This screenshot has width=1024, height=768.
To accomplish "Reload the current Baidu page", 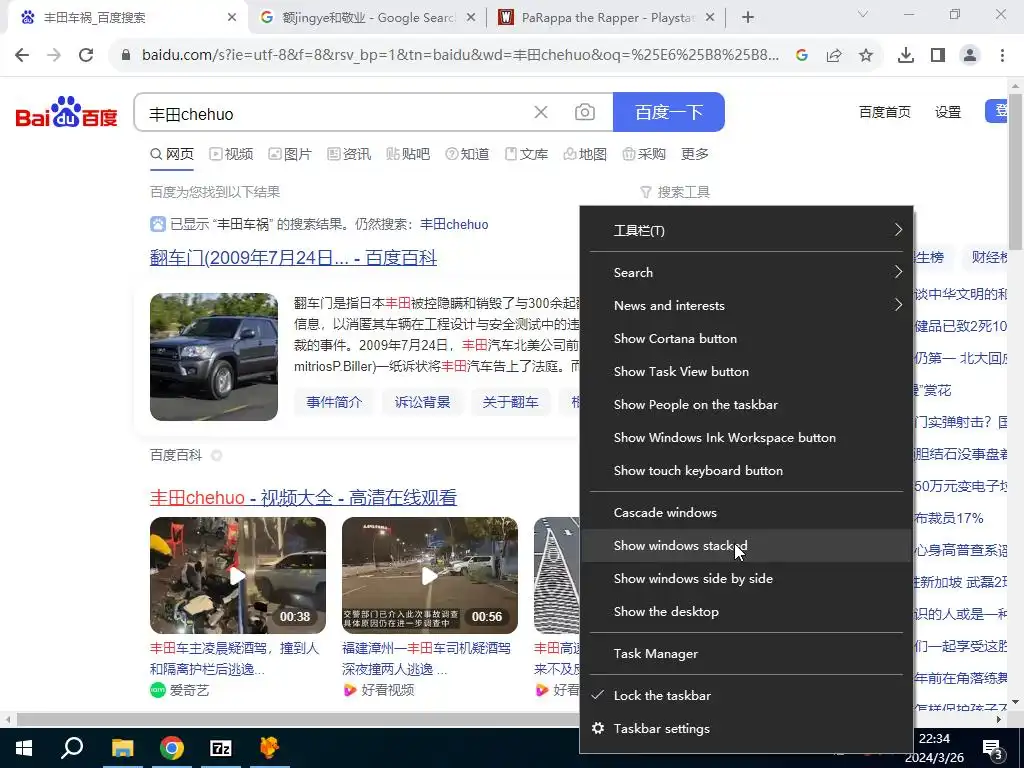I will coord(86,56).
